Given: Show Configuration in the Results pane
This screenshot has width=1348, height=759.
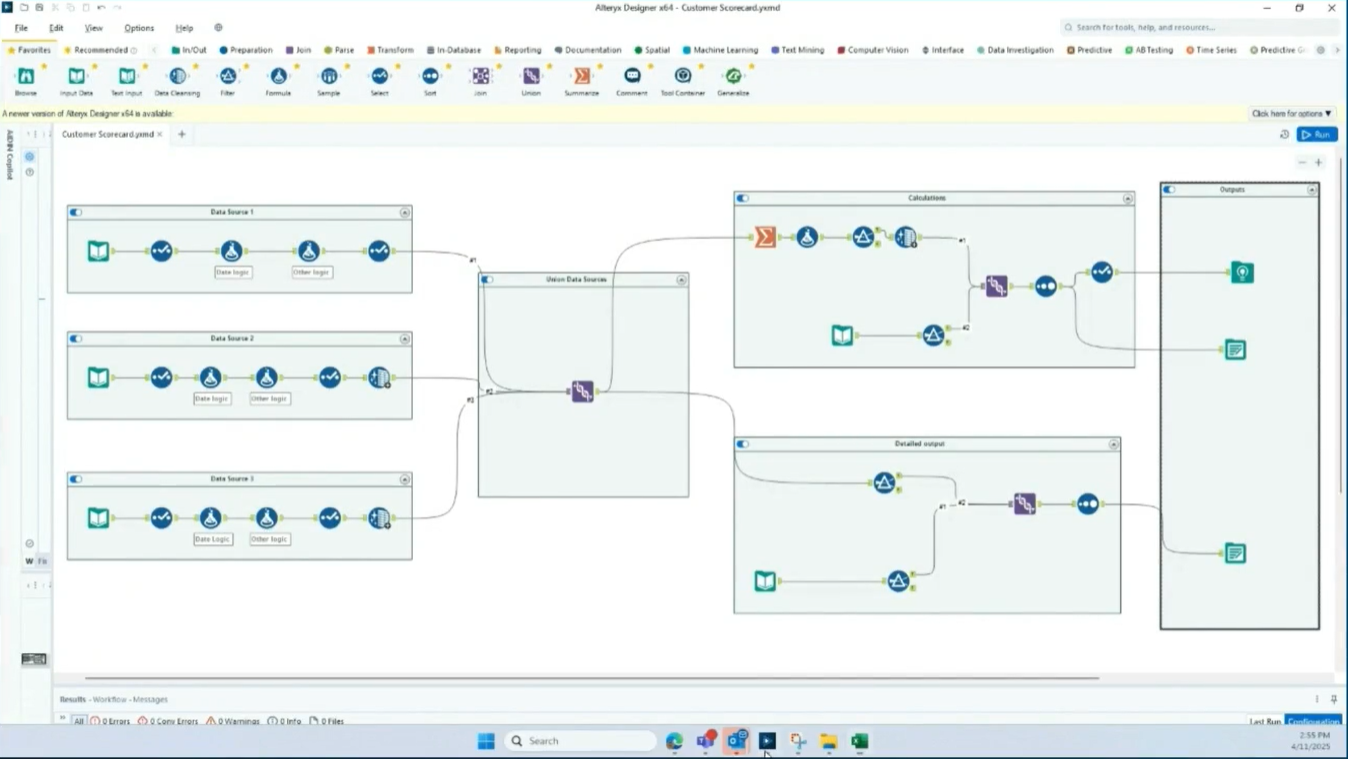Looking at the screenshot, I should (1313, 721).
